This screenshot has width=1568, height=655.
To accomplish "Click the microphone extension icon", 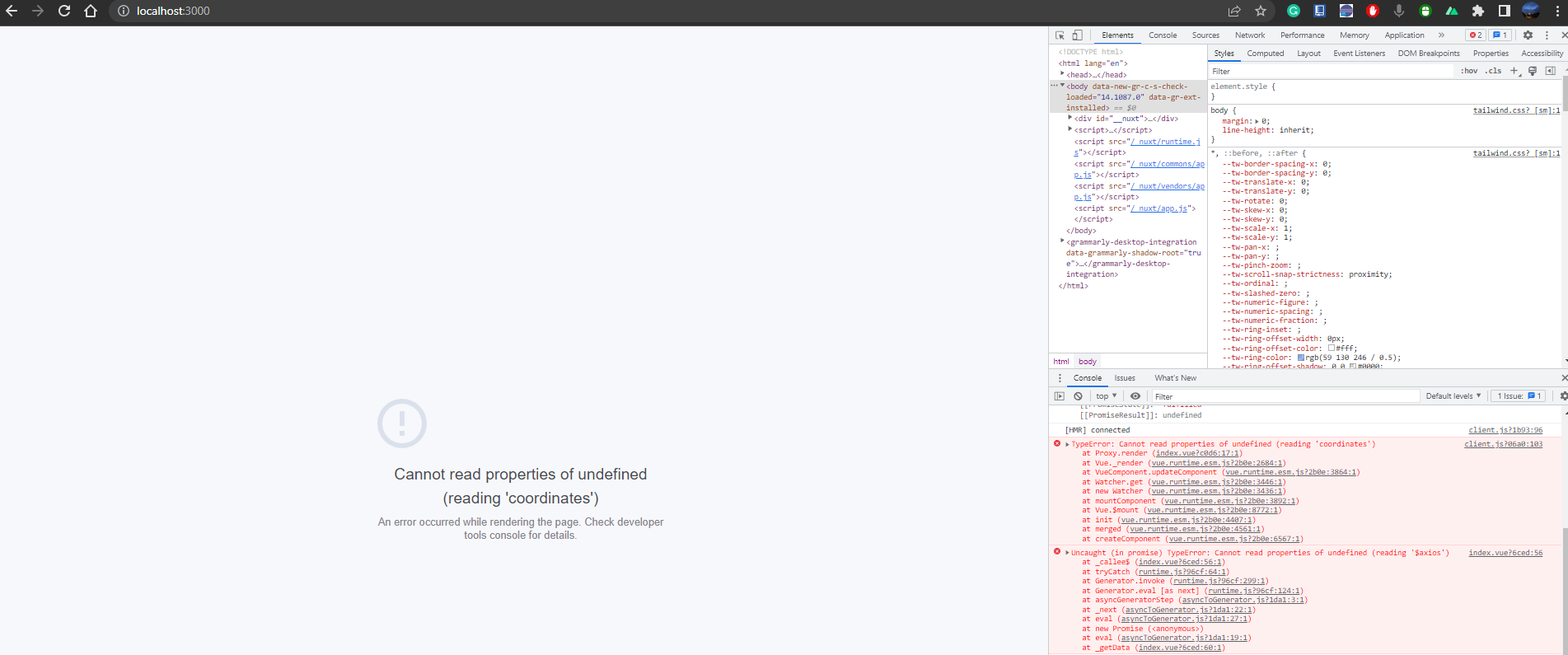I will (1399, 11).
